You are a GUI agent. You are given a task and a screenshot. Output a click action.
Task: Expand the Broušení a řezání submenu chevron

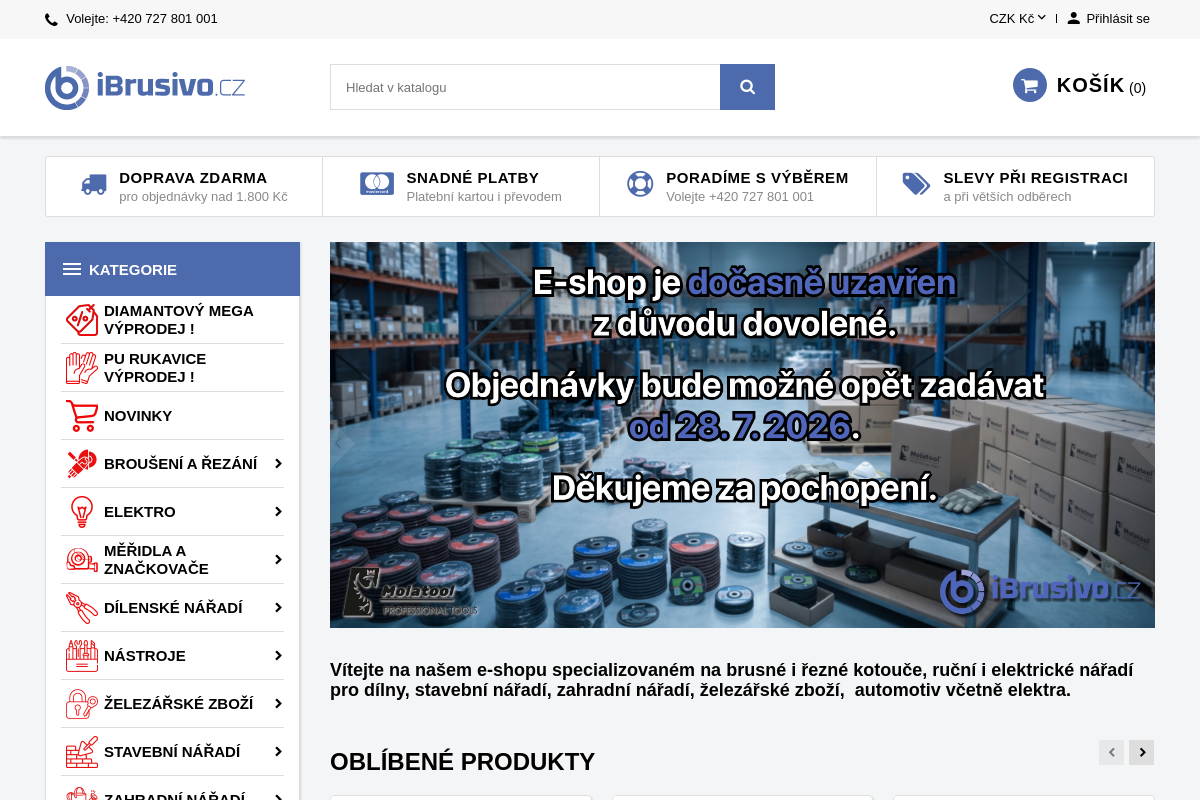pos(278,464)
